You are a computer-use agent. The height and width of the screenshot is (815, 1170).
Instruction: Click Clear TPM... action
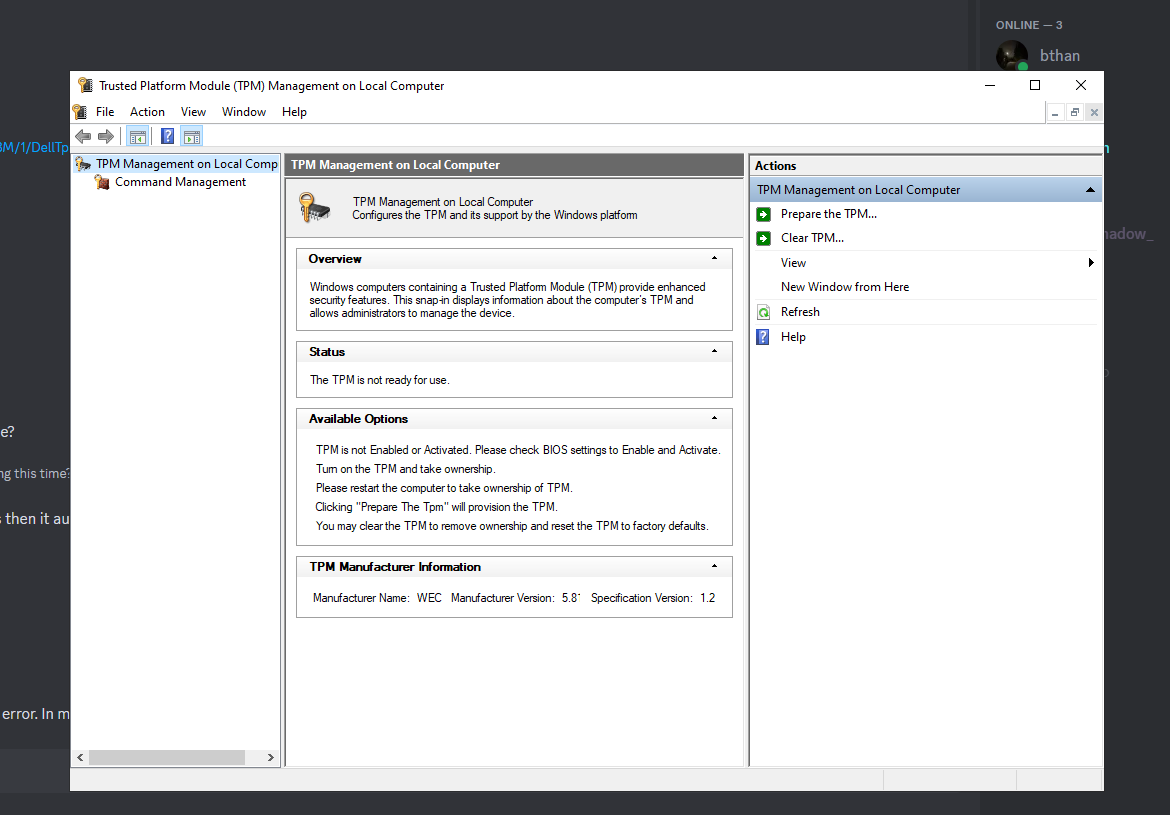coord(812,238)
